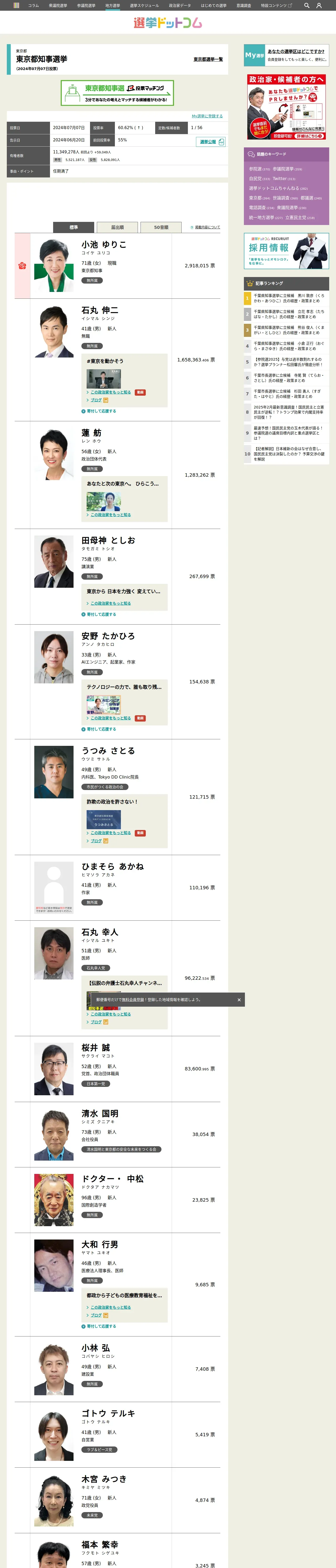Click the red 動画 badge in 石丸 伸二's card
This screenshot has height=1568, width=336.
coord(140,392)
